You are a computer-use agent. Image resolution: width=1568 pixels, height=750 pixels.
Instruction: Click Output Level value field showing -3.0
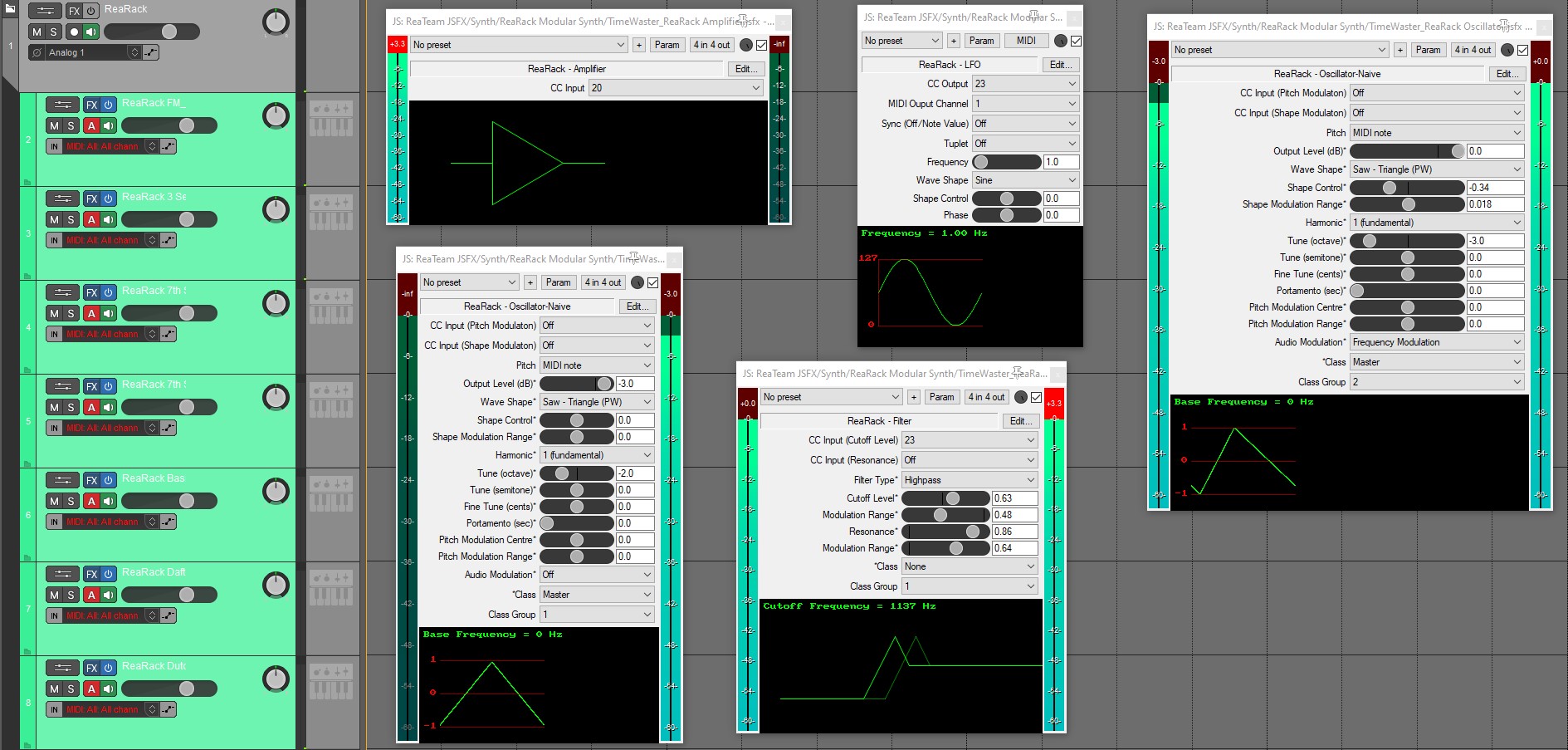pyautogui.click(x=635, y=384)
